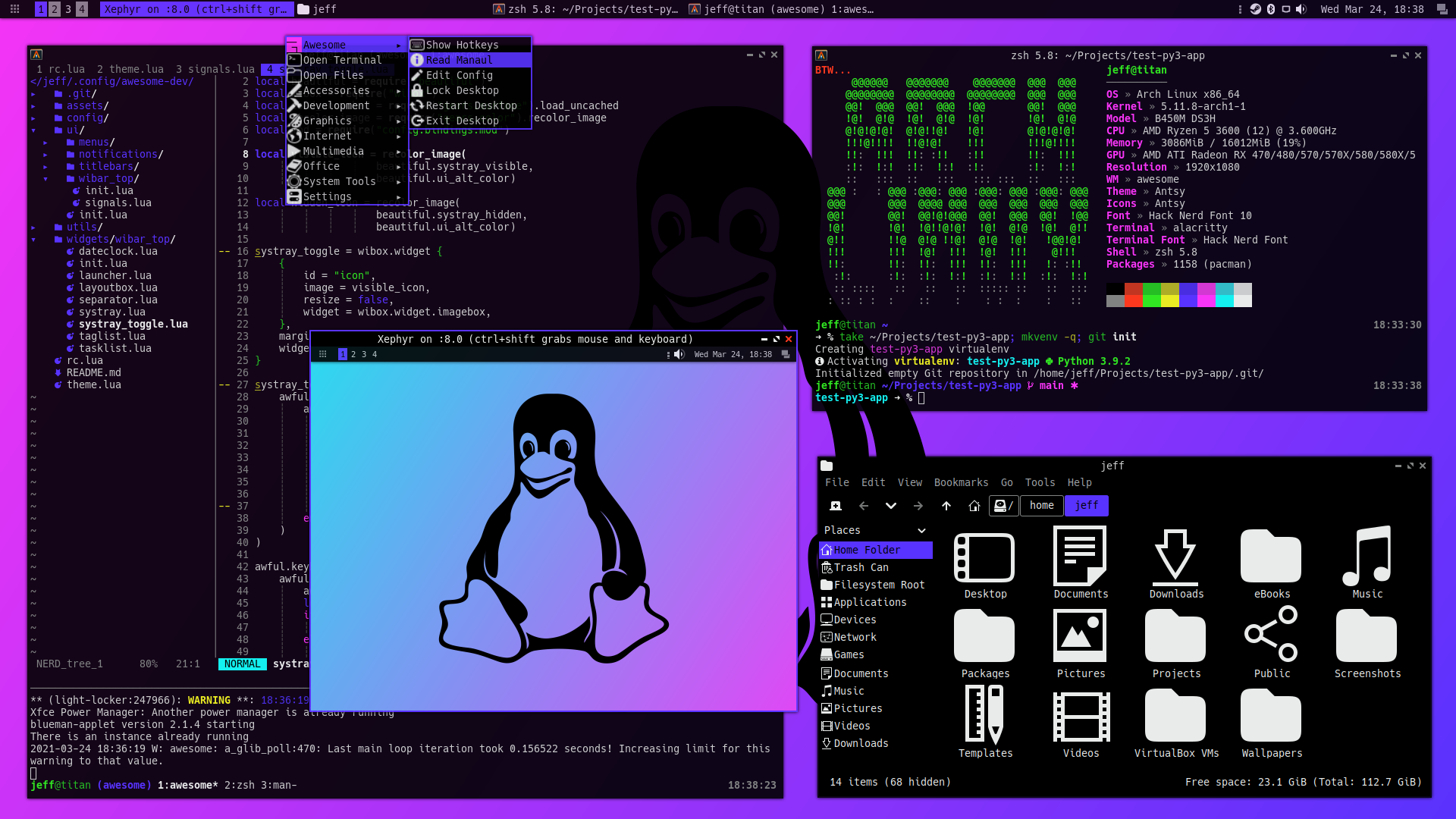
Task: Expand the System Tools submenu
Action: point(347,181)
